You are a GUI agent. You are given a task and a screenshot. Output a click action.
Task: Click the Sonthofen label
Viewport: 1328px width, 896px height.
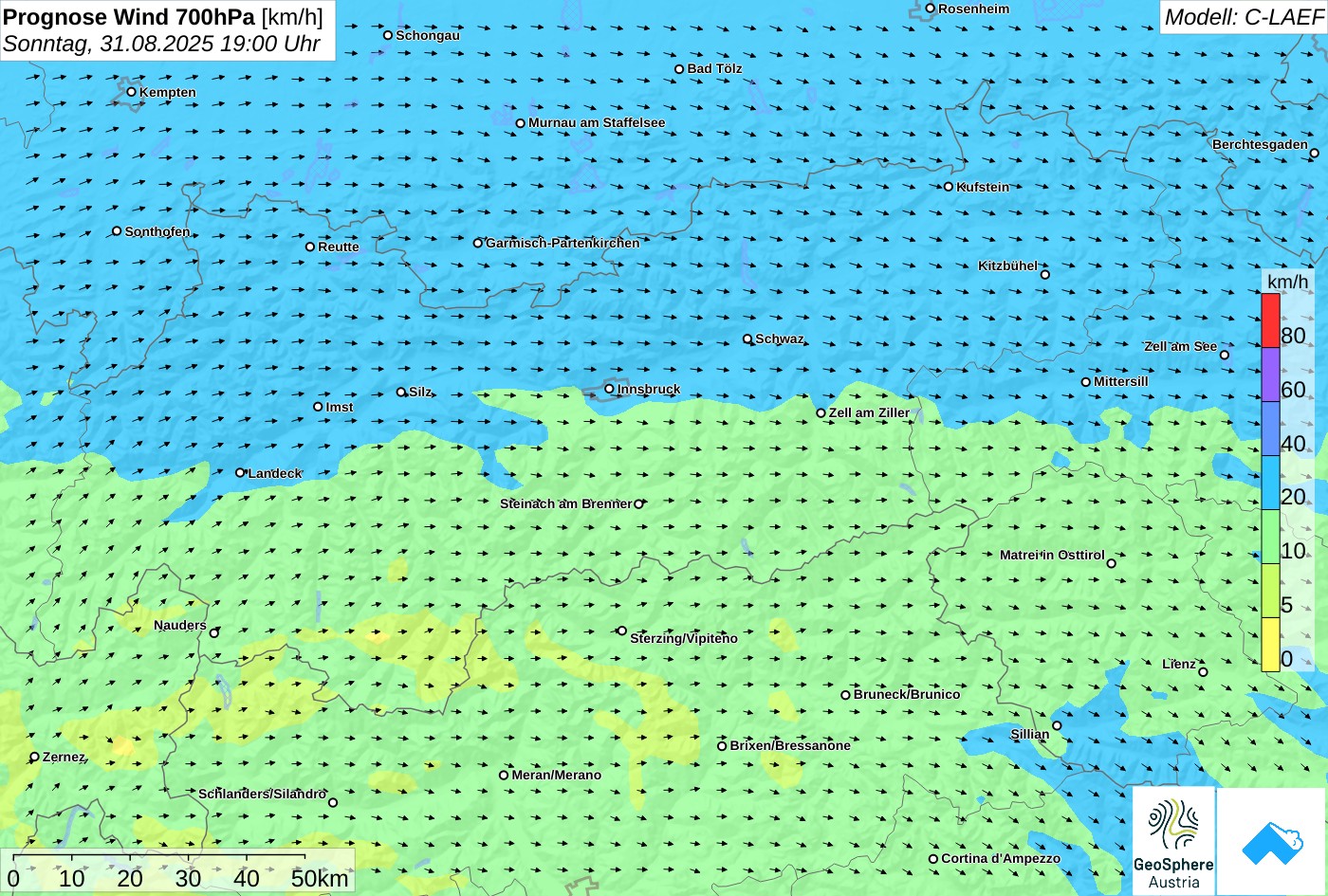coord(157,231)
